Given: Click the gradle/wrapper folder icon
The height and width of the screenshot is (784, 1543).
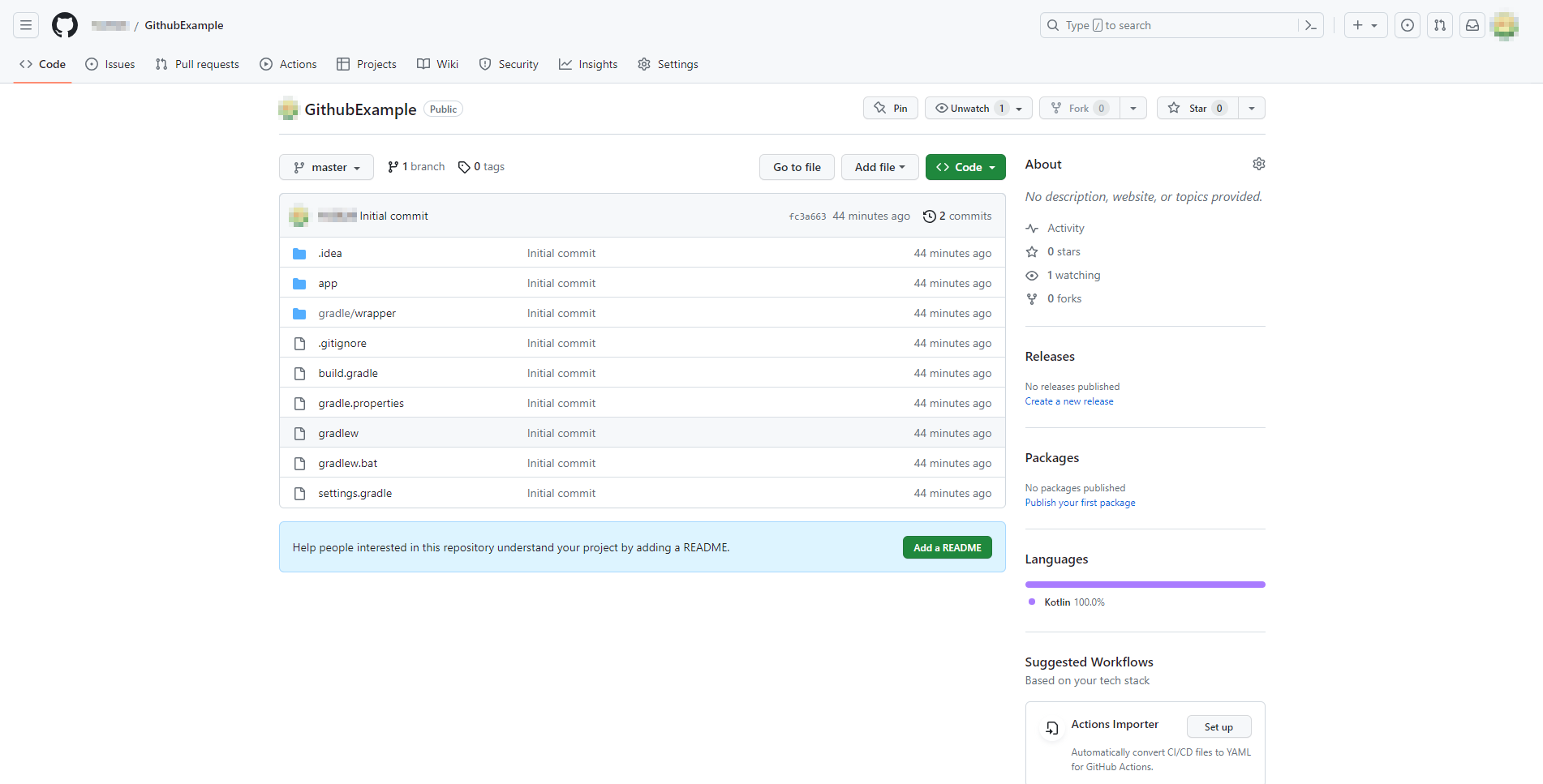Looking at the screenshot, I should pyautogui.click(x=299, y=313).
